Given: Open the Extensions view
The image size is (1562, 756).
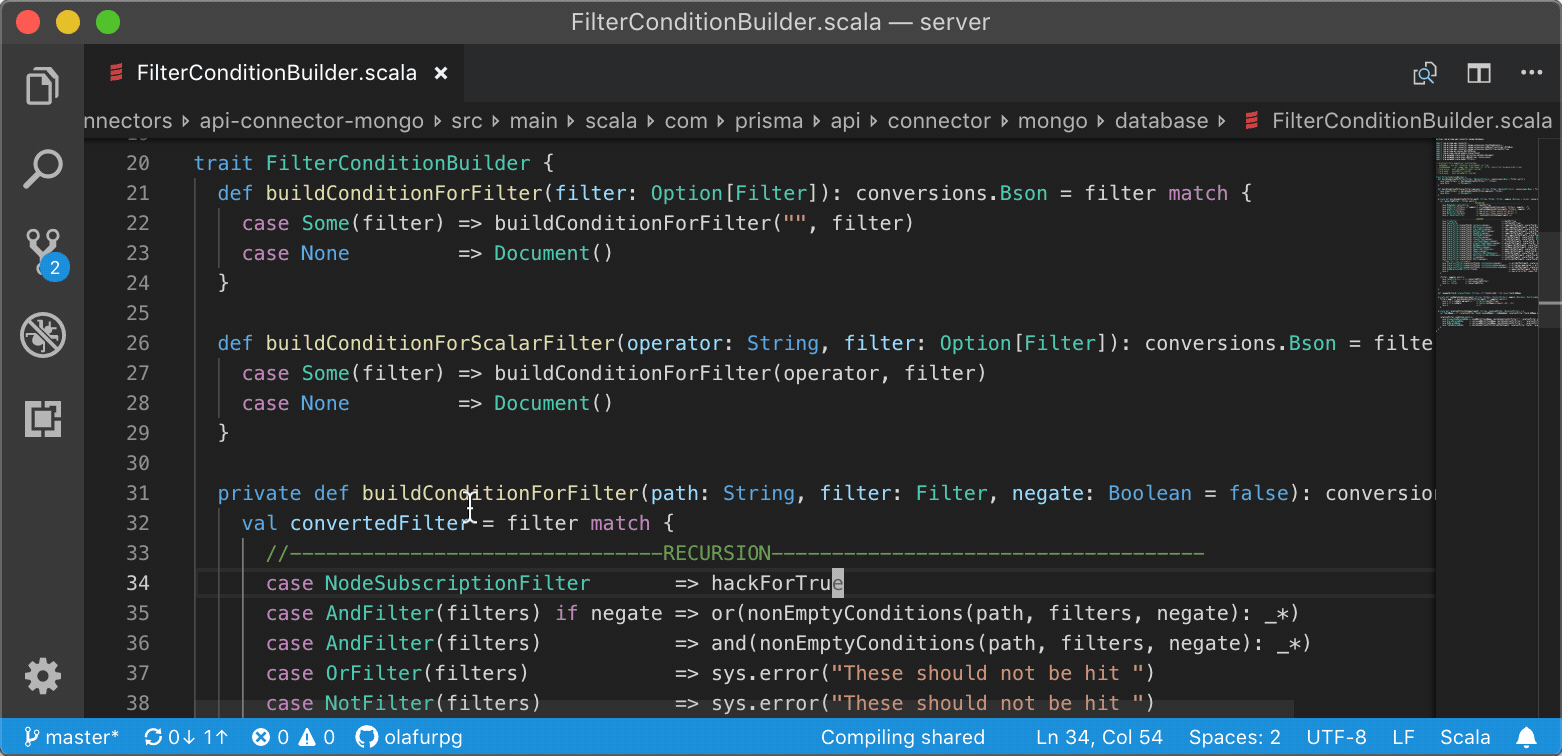Looking at the screenshot, I should (42, 419).
